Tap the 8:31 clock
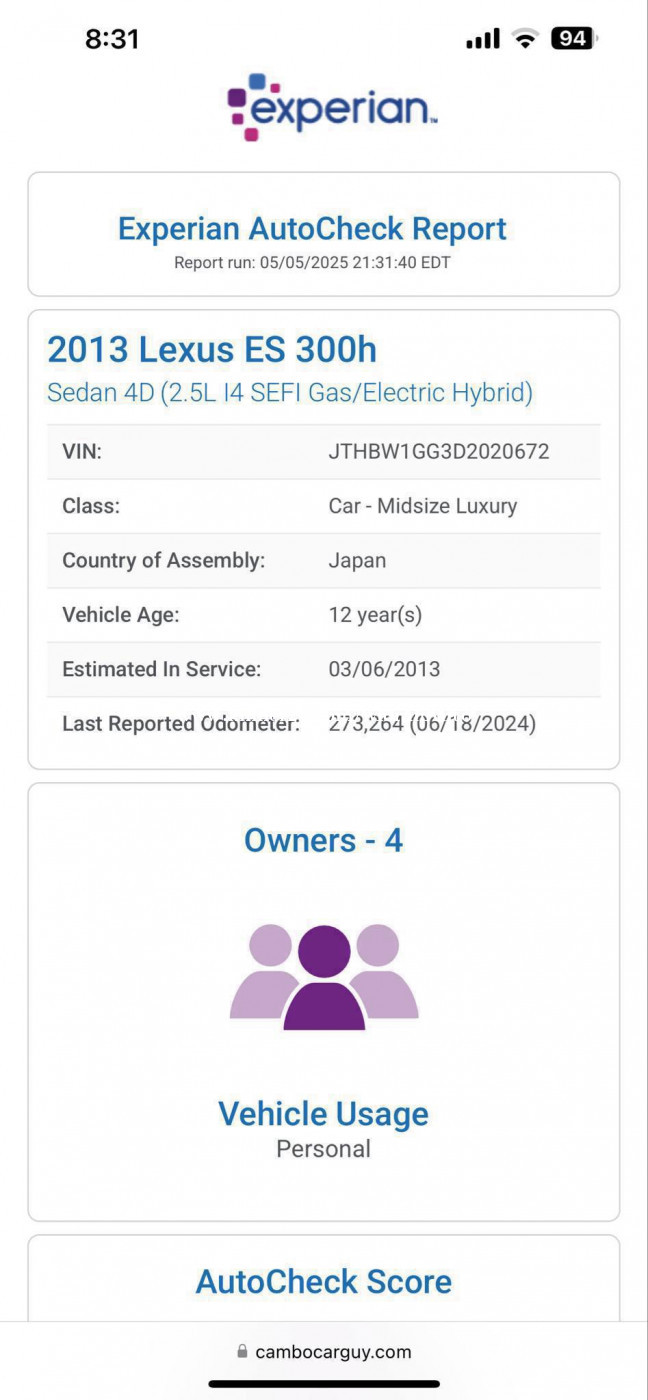Screen dimensions: 648x1400 point(112,39)
